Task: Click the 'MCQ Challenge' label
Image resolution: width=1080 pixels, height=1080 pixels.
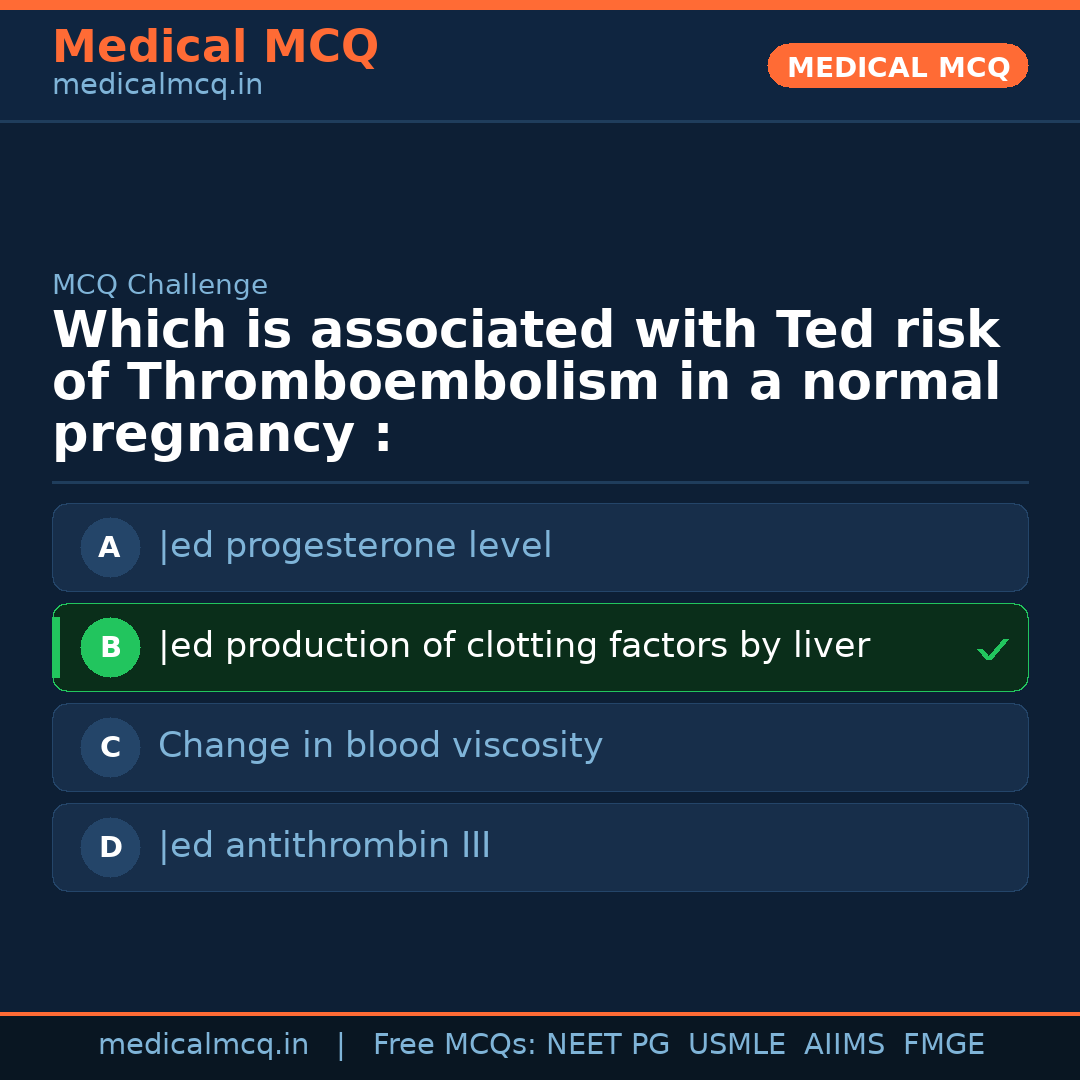Action: [x=160, y=285]
